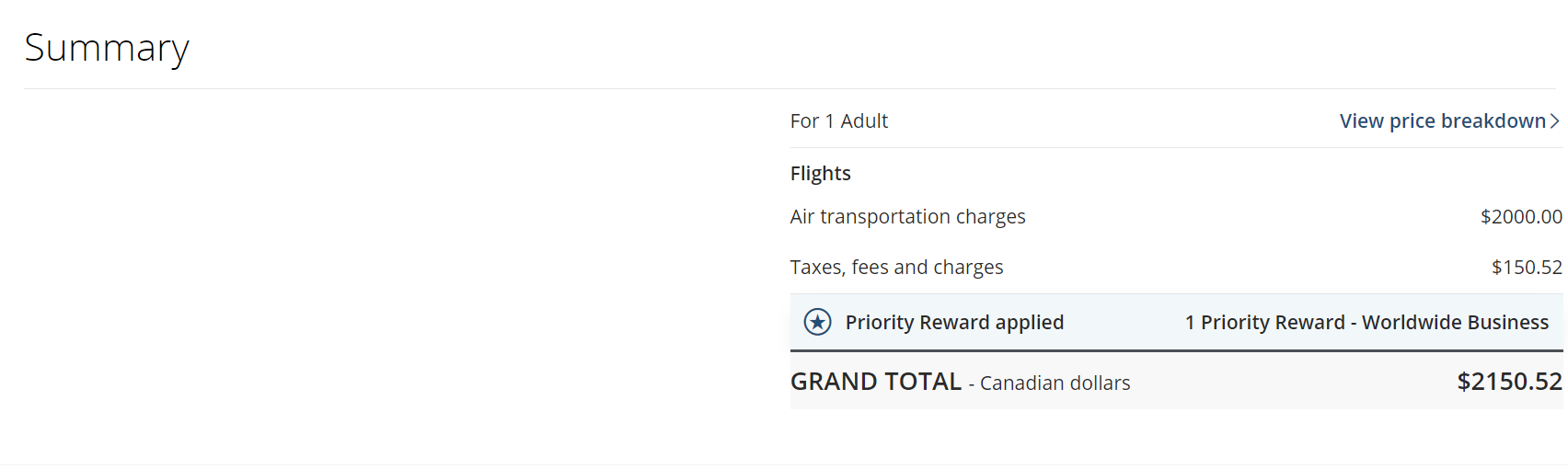Click the Air transportation charges label

[907, 216]
